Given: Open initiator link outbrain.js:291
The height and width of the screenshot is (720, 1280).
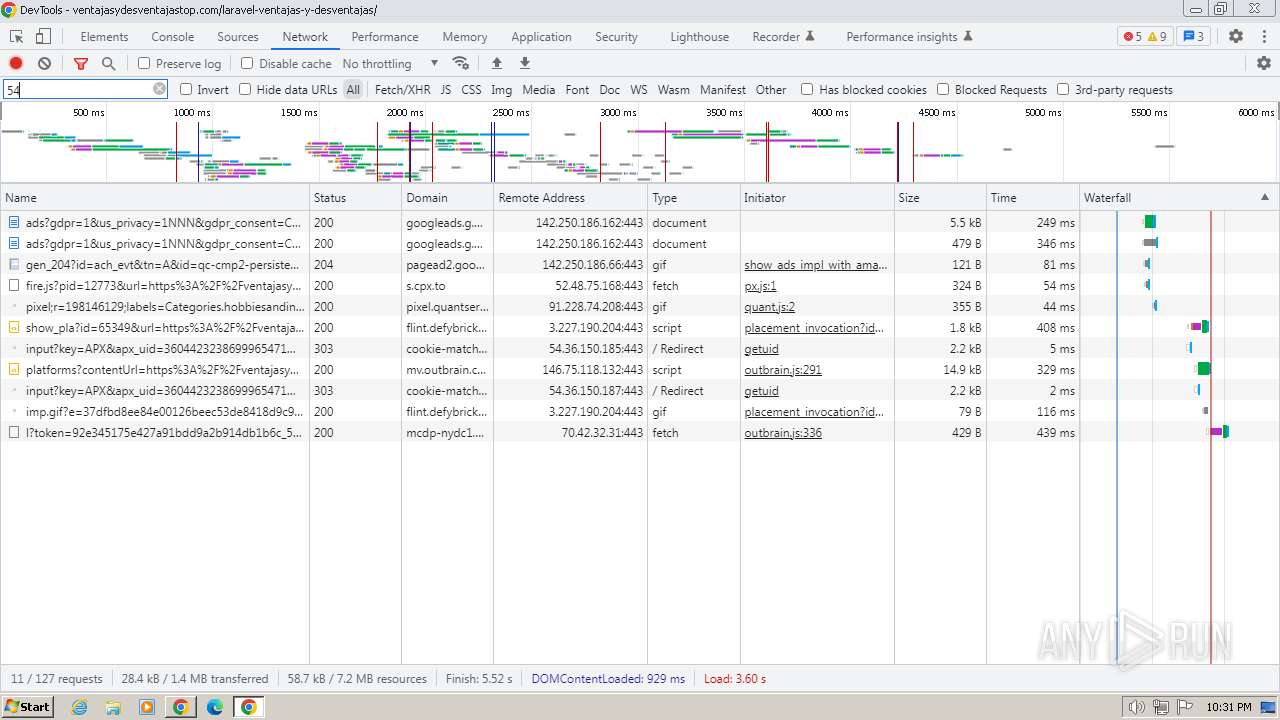Looking at the screenshot, I should 783,370.
